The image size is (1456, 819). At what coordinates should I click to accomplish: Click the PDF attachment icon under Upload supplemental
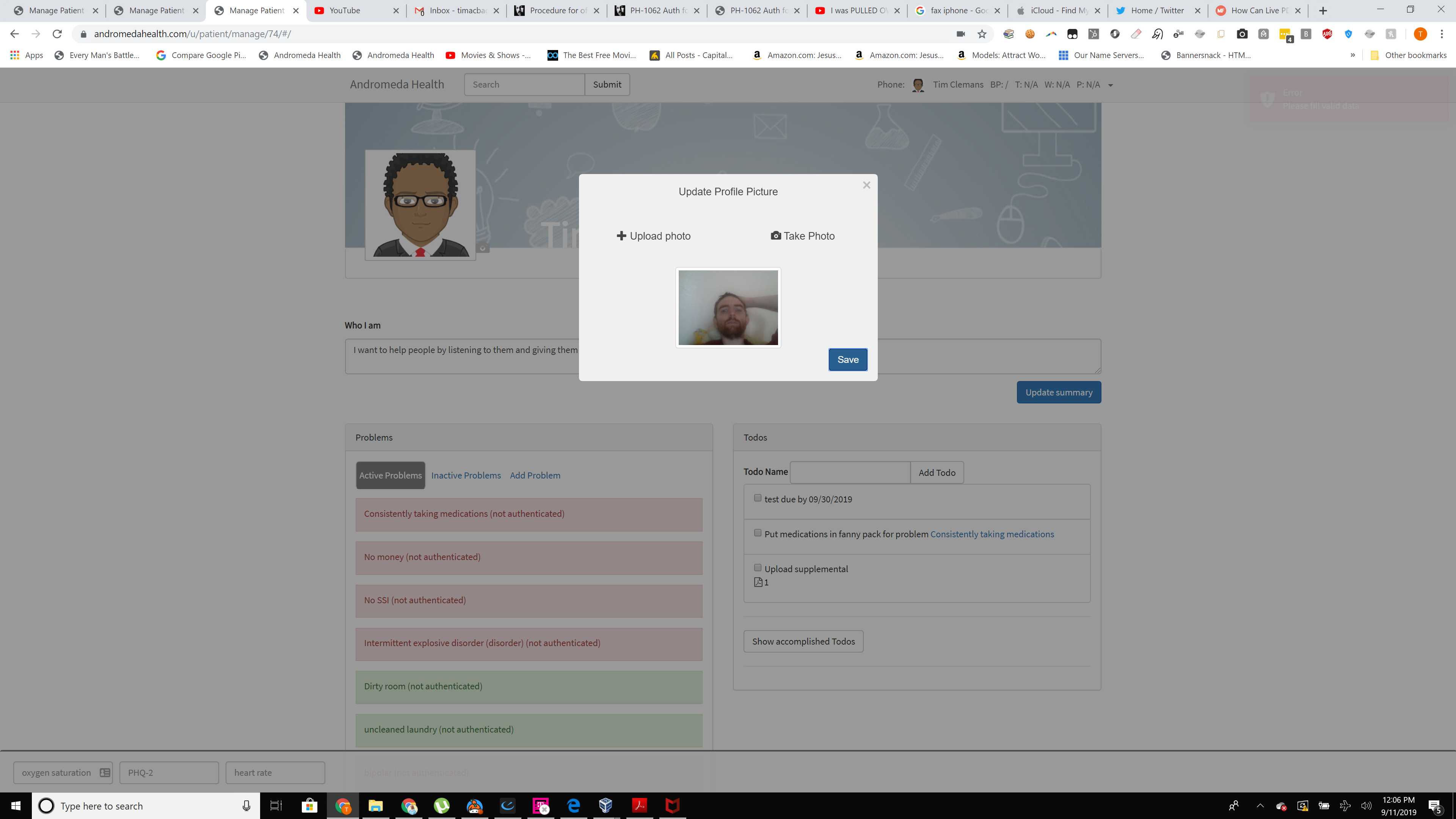[758, 582]
